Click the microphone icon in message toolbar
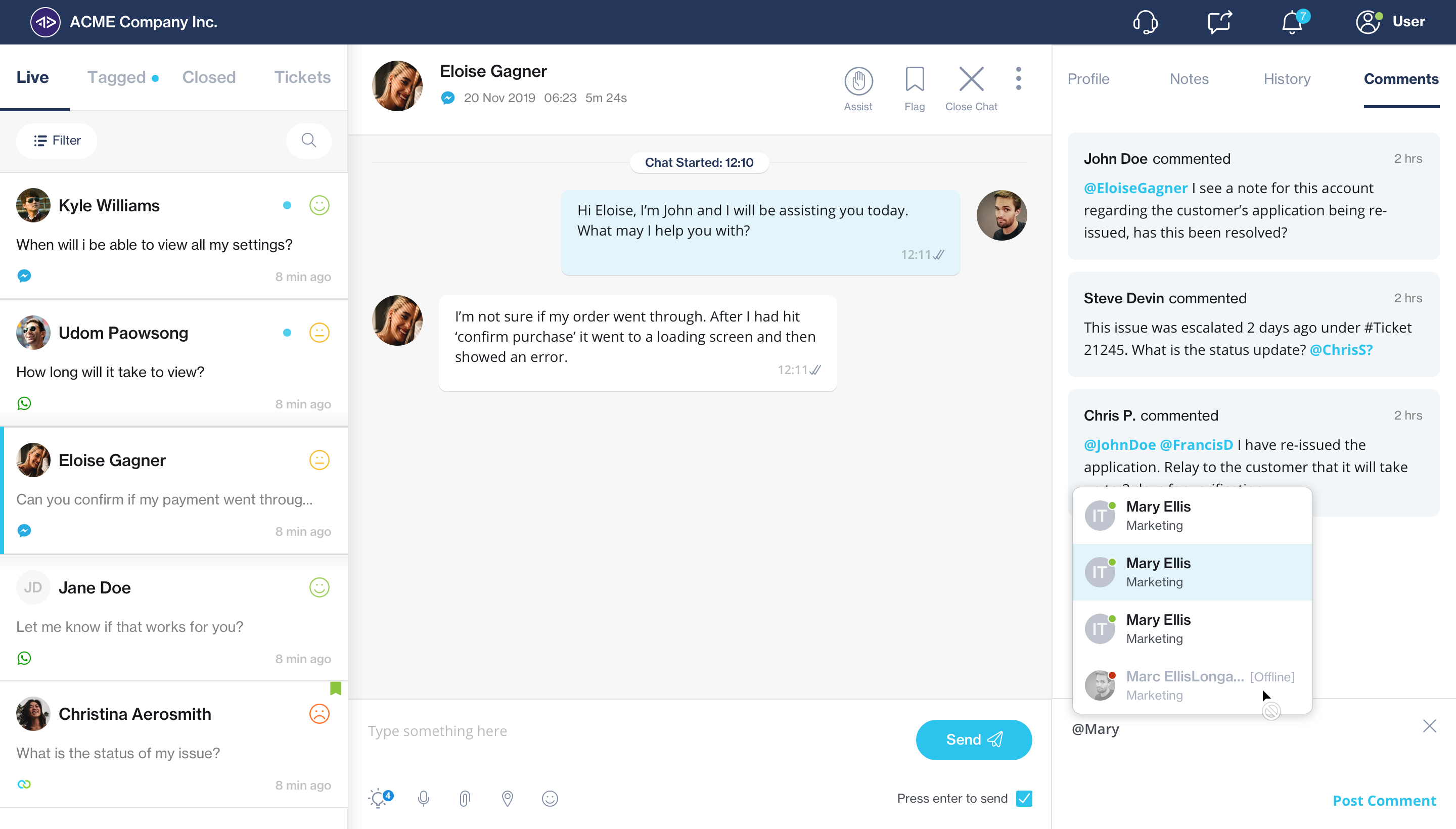Image resolution: width=1456 pixels, height=829 pixels. click(x=423, y=798)
